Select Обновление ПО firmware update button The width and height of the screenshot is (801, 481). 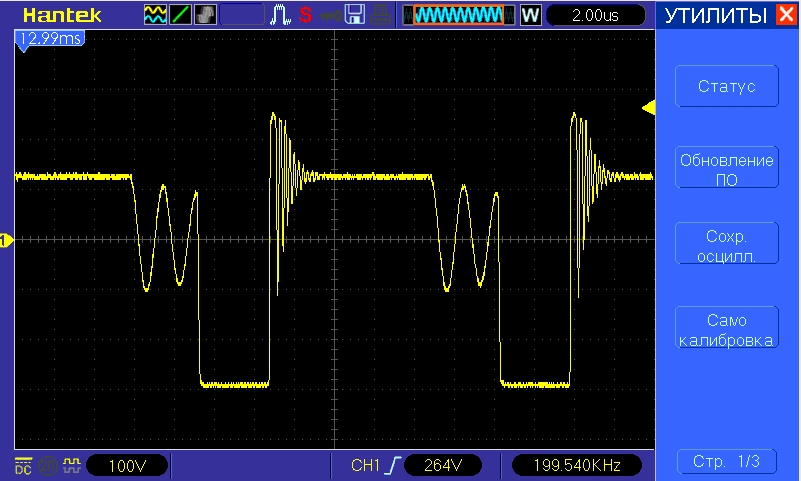point(726,169)
